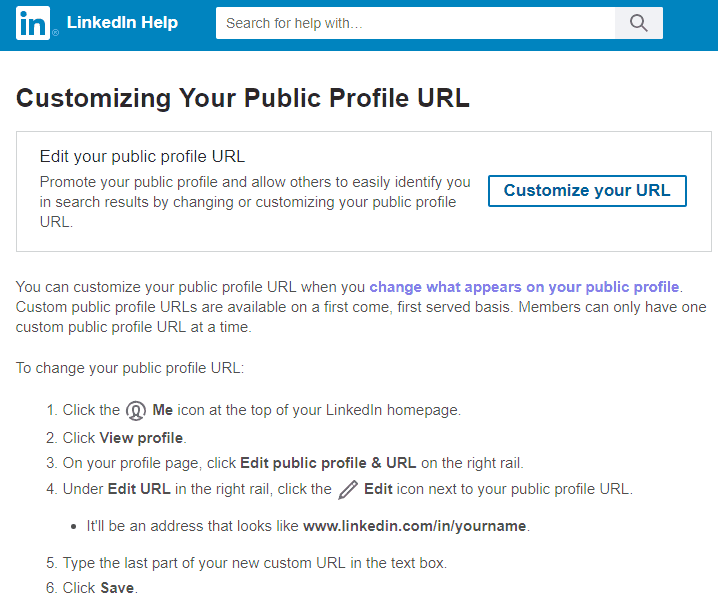This screenshot has width=718, height=607.
Task: Click the 'Edit your public profile URL' subheading
Action: click(142, 157)
